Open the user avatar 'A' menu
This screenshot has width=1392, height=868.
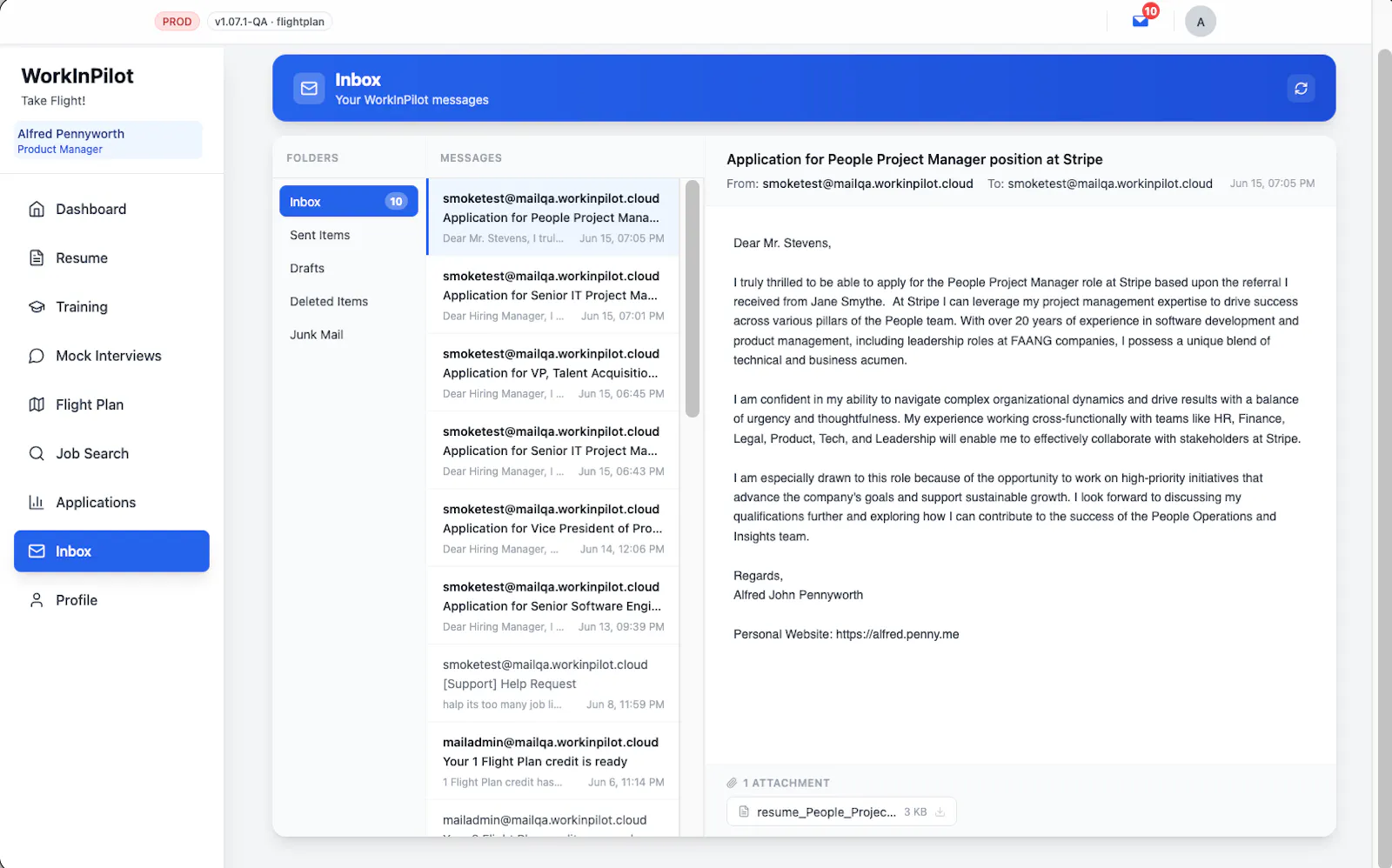click(1201, 22)
